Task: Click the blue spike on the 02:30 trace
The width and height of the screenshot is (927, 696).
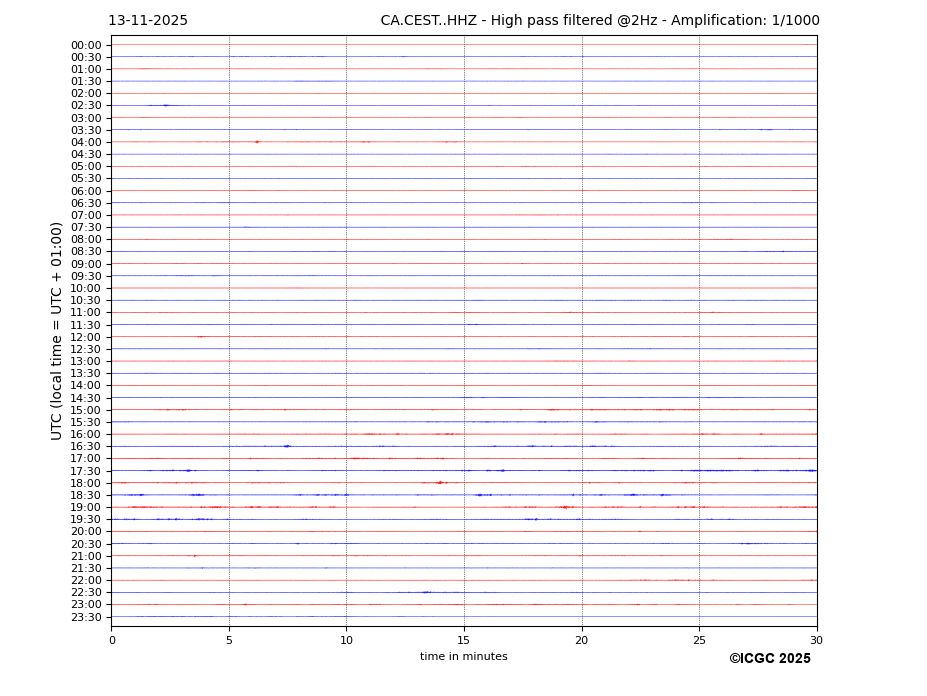Action: point(166,105)
